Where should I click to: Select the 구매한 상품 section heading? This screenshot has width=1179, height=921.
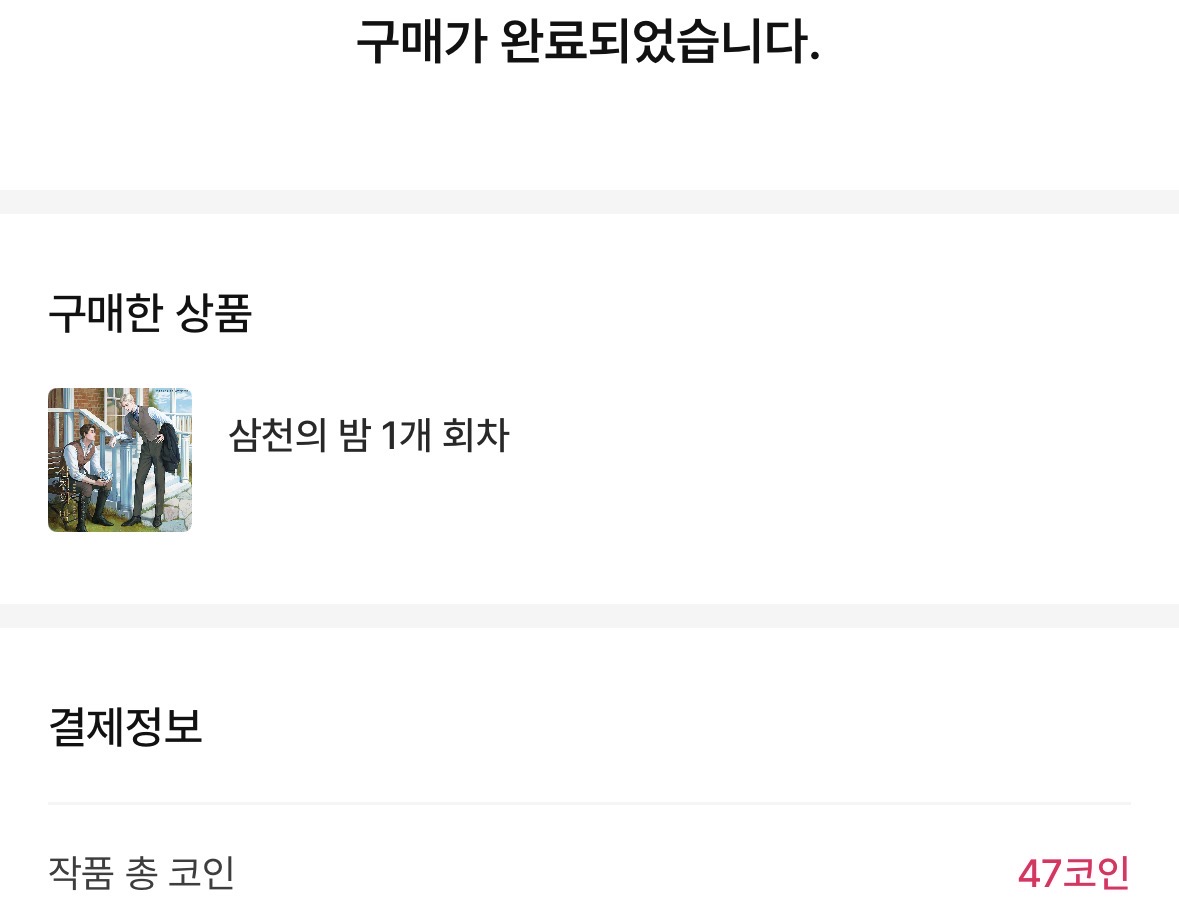[x=149, y=314]
